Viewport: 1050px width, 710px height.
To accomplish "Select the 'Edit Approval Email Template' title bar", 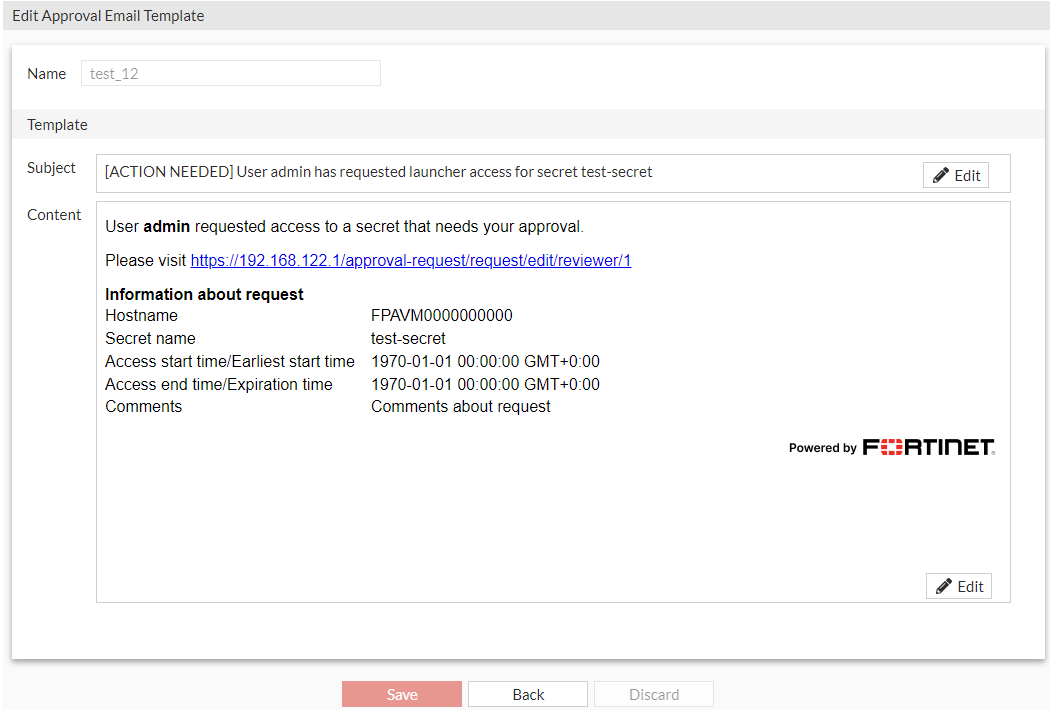I will click(108, 15).
